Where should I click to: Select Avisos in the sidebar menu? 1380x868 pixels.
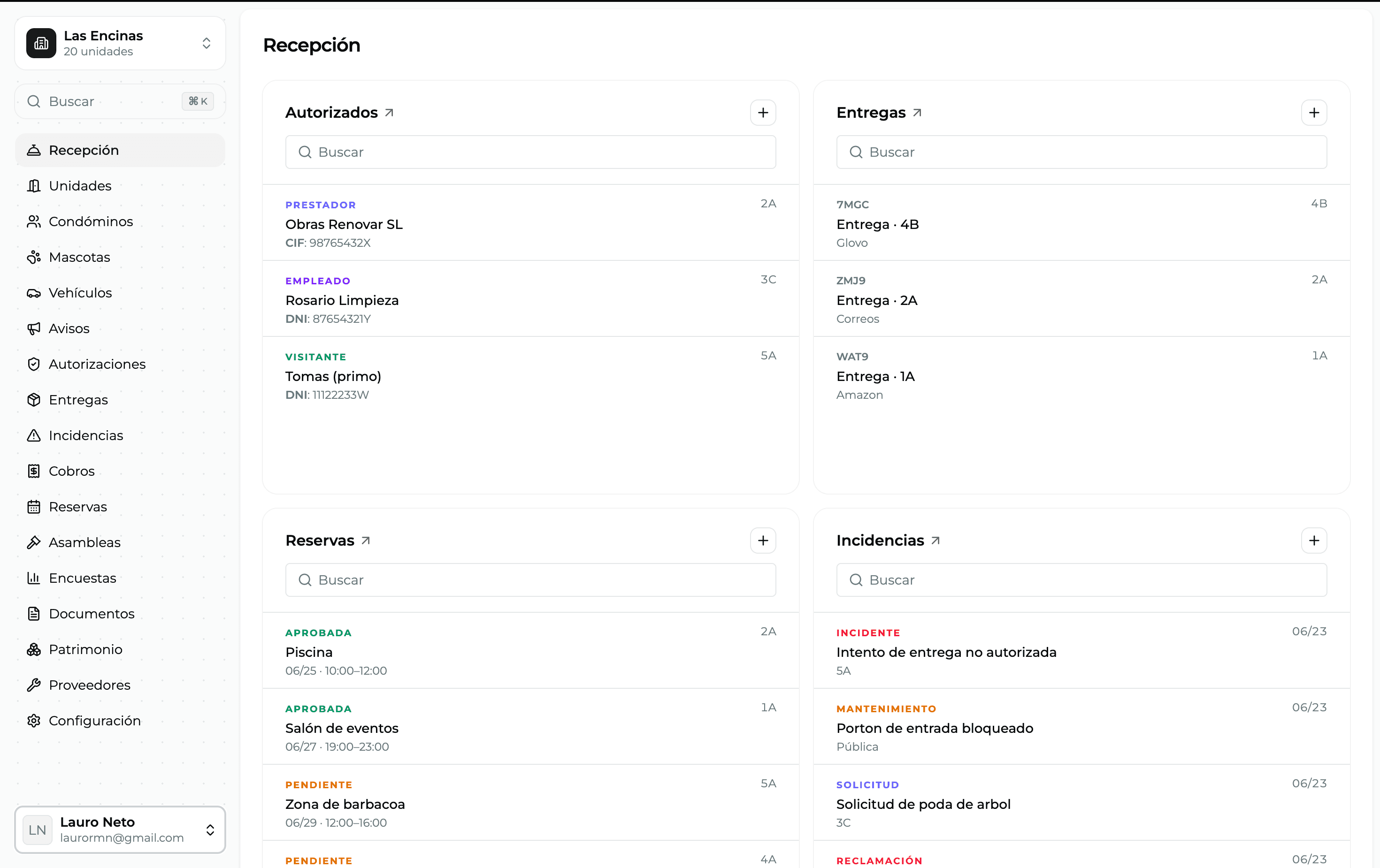(x=120, y=328)
